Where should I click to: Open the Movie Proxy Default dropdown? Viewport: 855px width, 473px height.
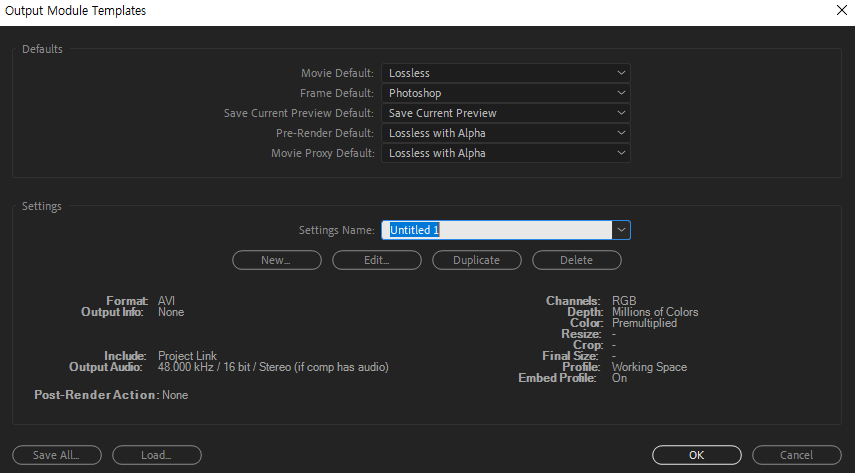coord(505,153)
